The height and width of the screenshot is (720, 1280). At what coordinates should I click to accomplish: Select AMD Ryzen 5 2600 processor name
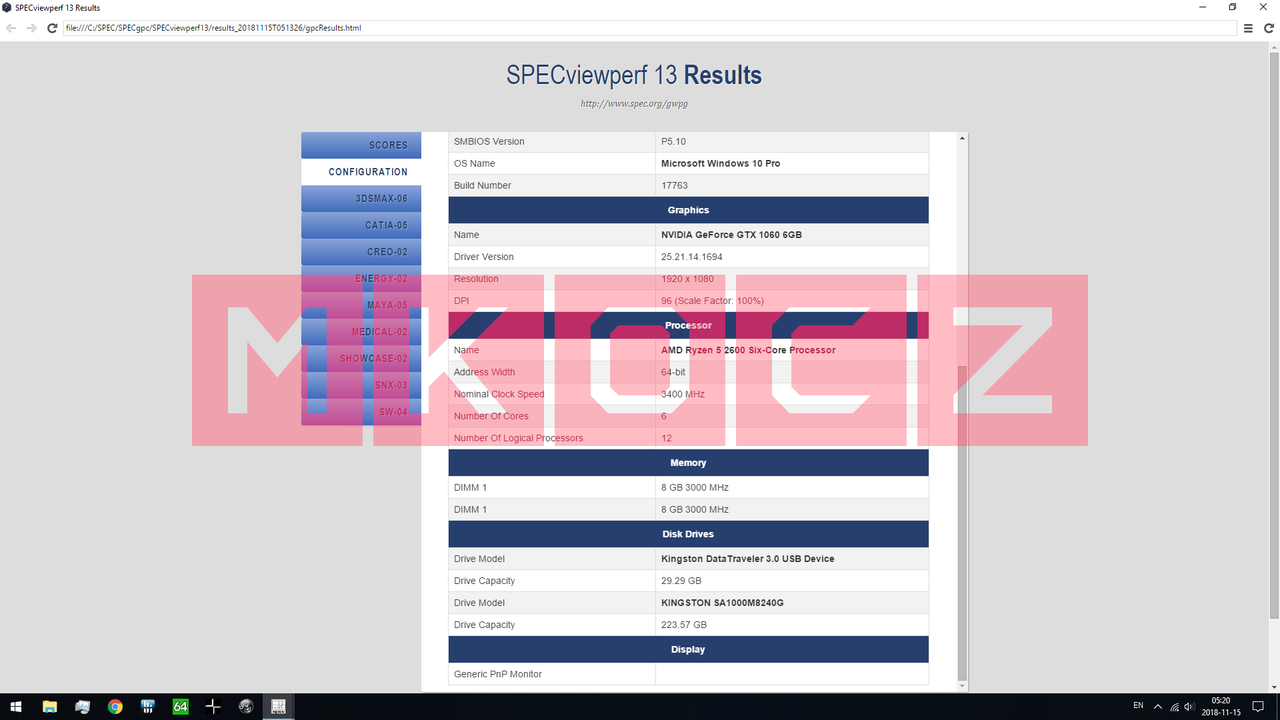(748, 350)
